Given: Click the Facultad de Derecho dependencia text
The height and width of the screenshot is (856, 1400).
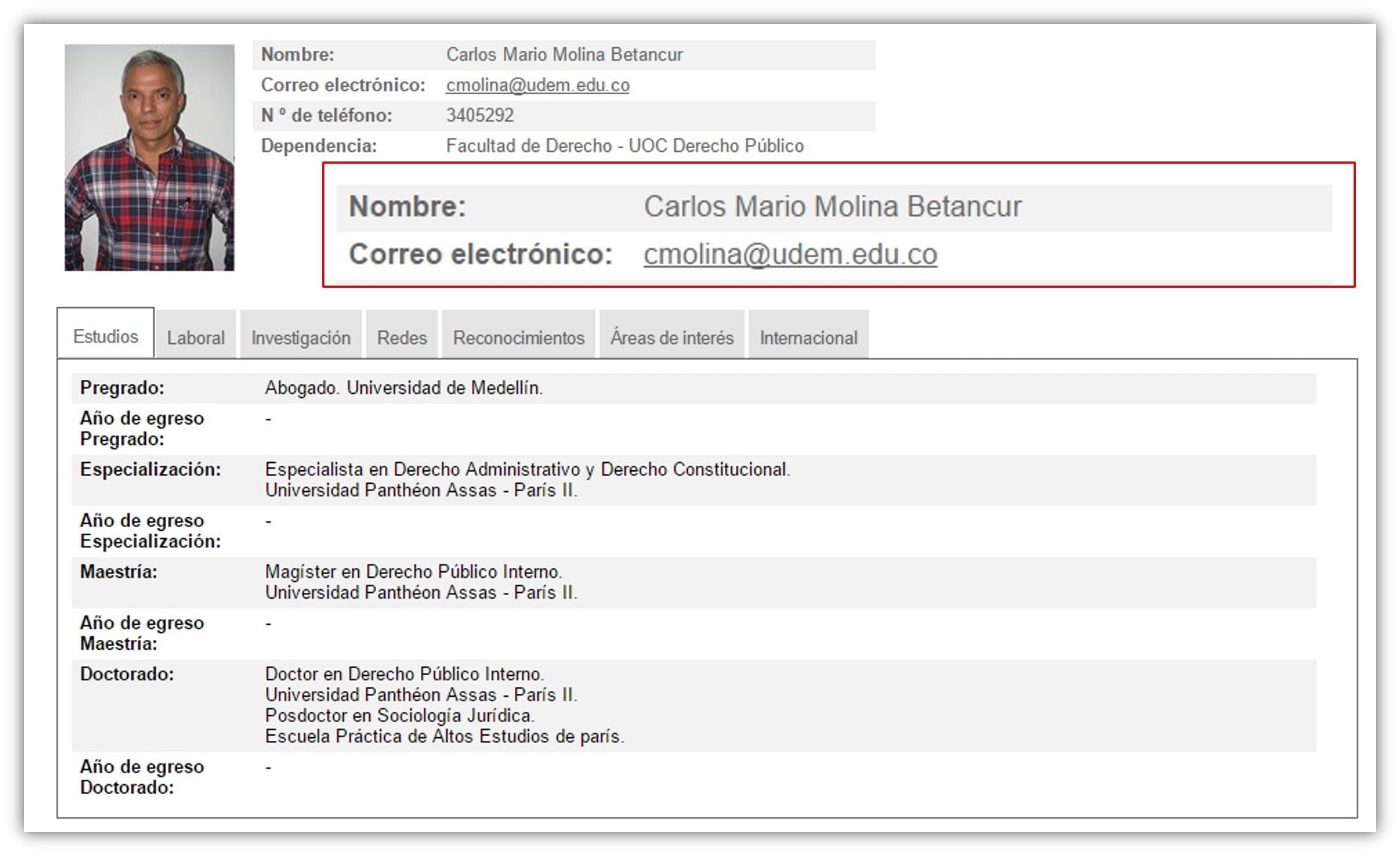Looking at the screenshot, I should 624,146.
